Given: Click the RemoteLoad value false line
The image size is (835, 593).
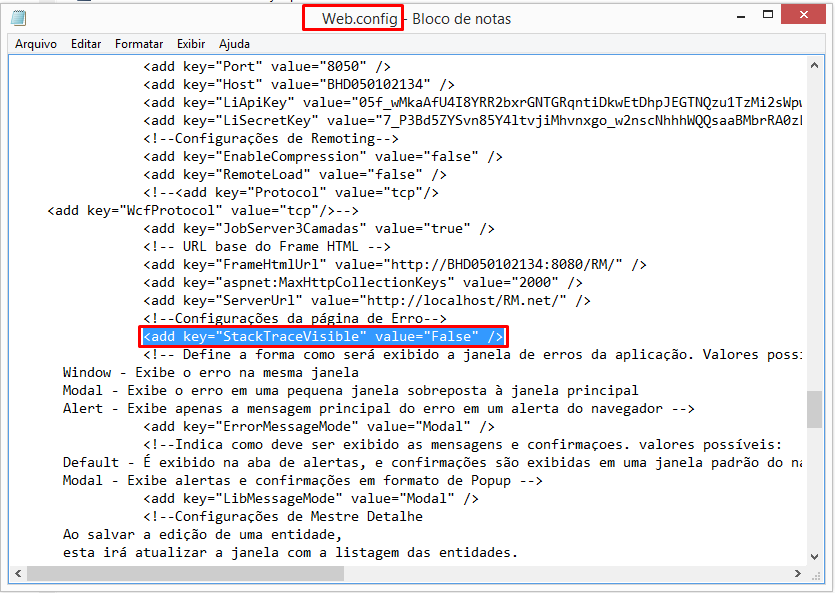Looking at the screenshot, I should point(295,175).
